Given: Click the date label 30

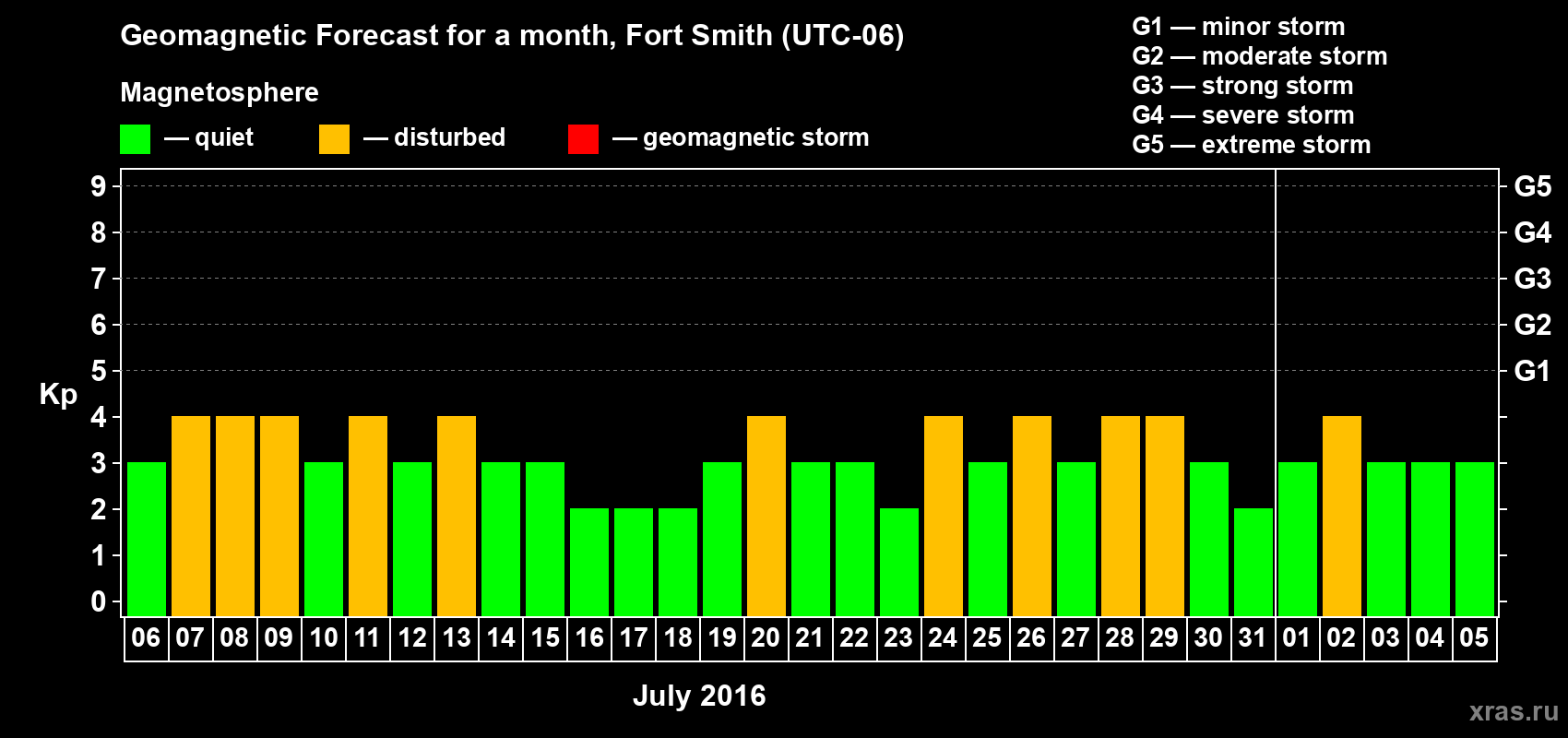Looking at the screenshot, I should 1208,637.
